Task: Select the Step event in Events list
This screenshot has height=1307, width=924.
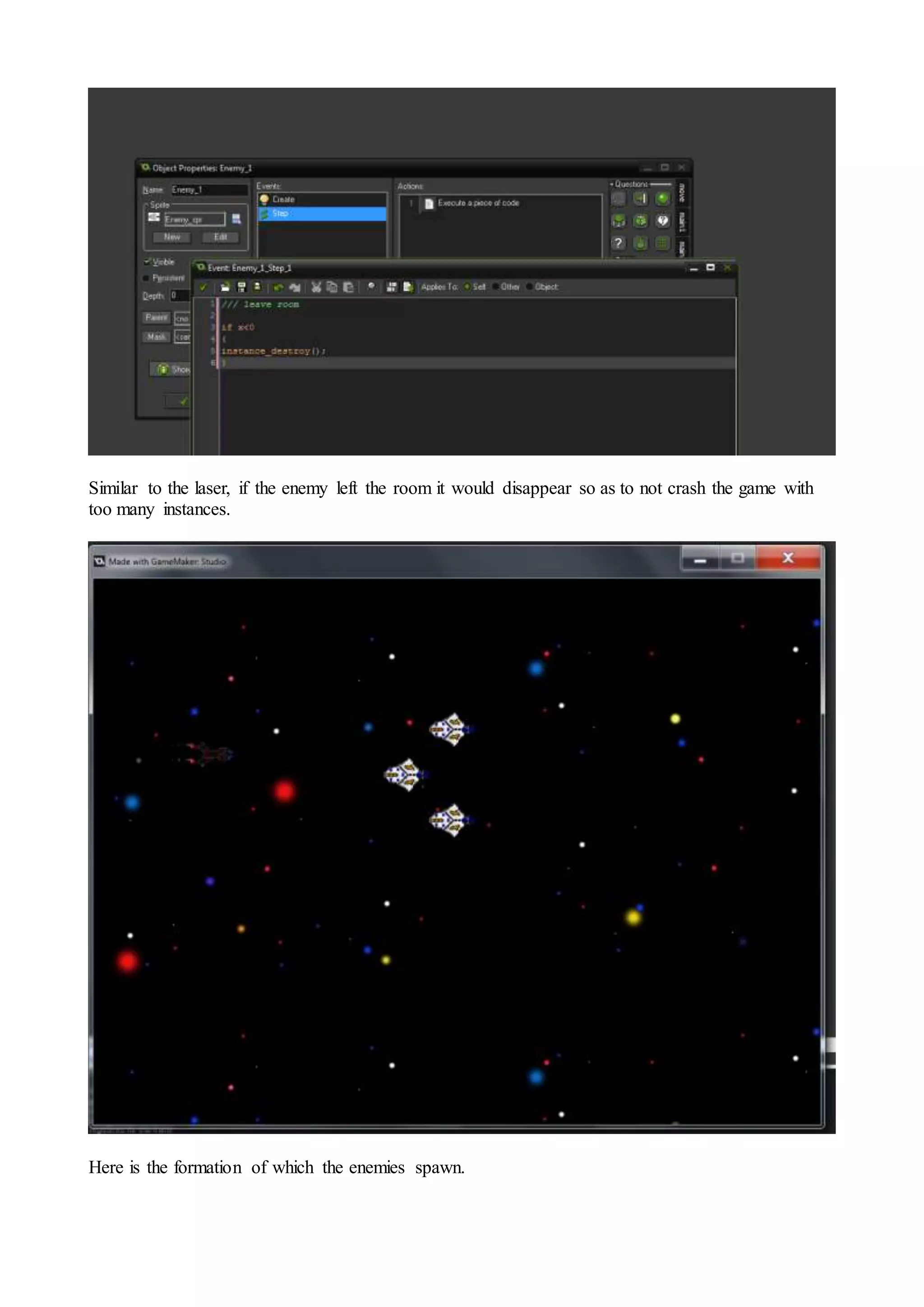Action: point(322,213)
